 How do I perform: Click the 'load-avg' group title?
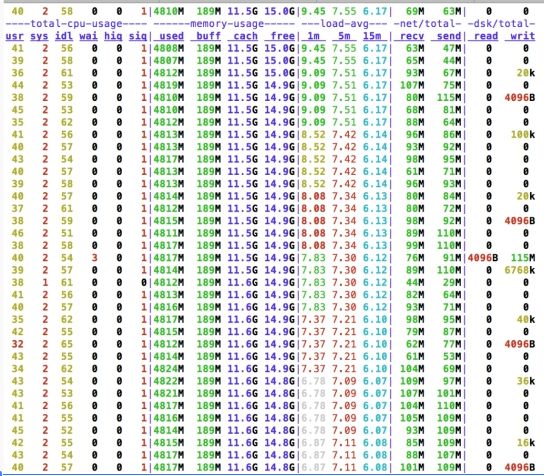[344, 24]
